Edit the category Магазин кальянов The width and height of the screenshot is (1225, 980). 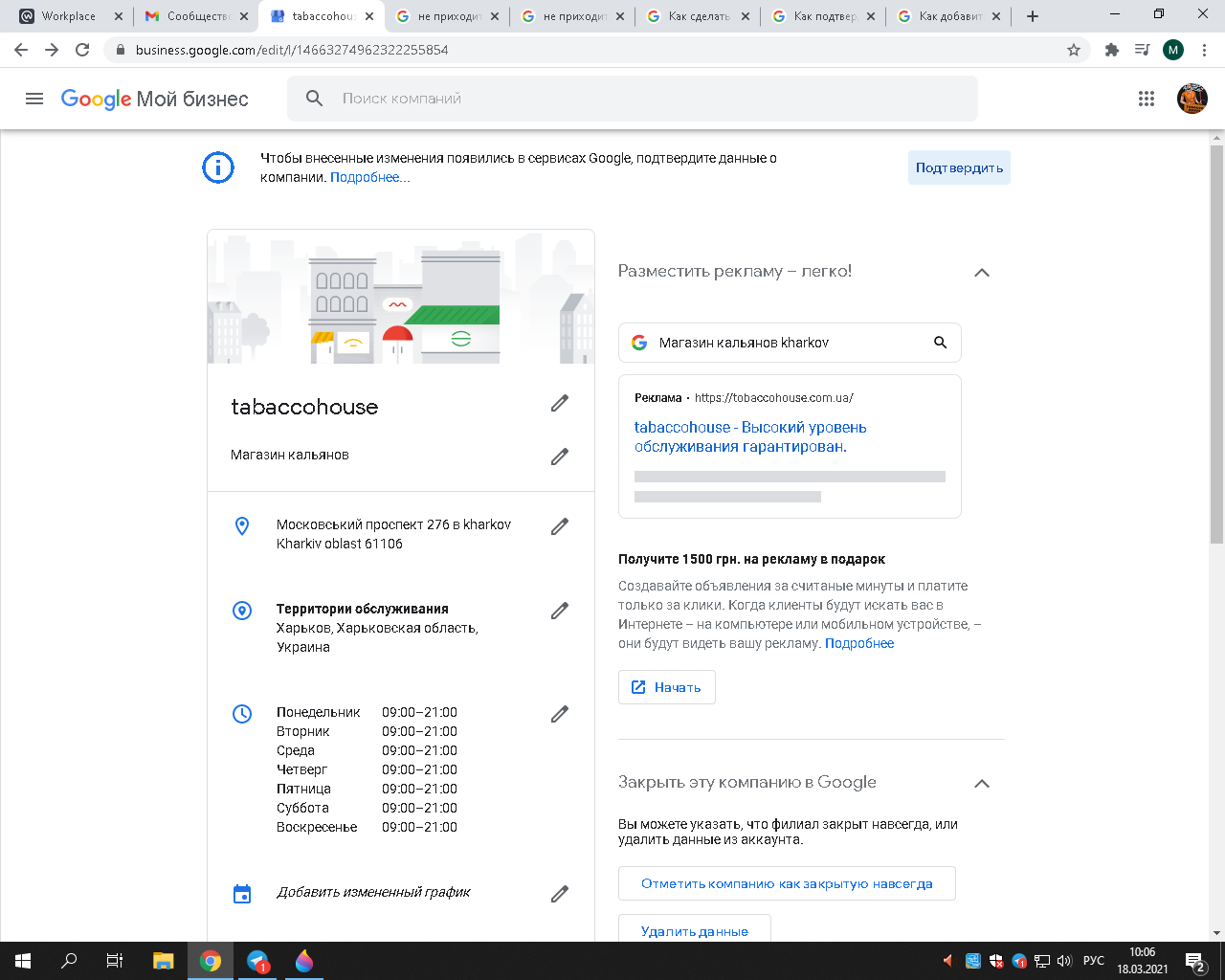pos(560,457)
